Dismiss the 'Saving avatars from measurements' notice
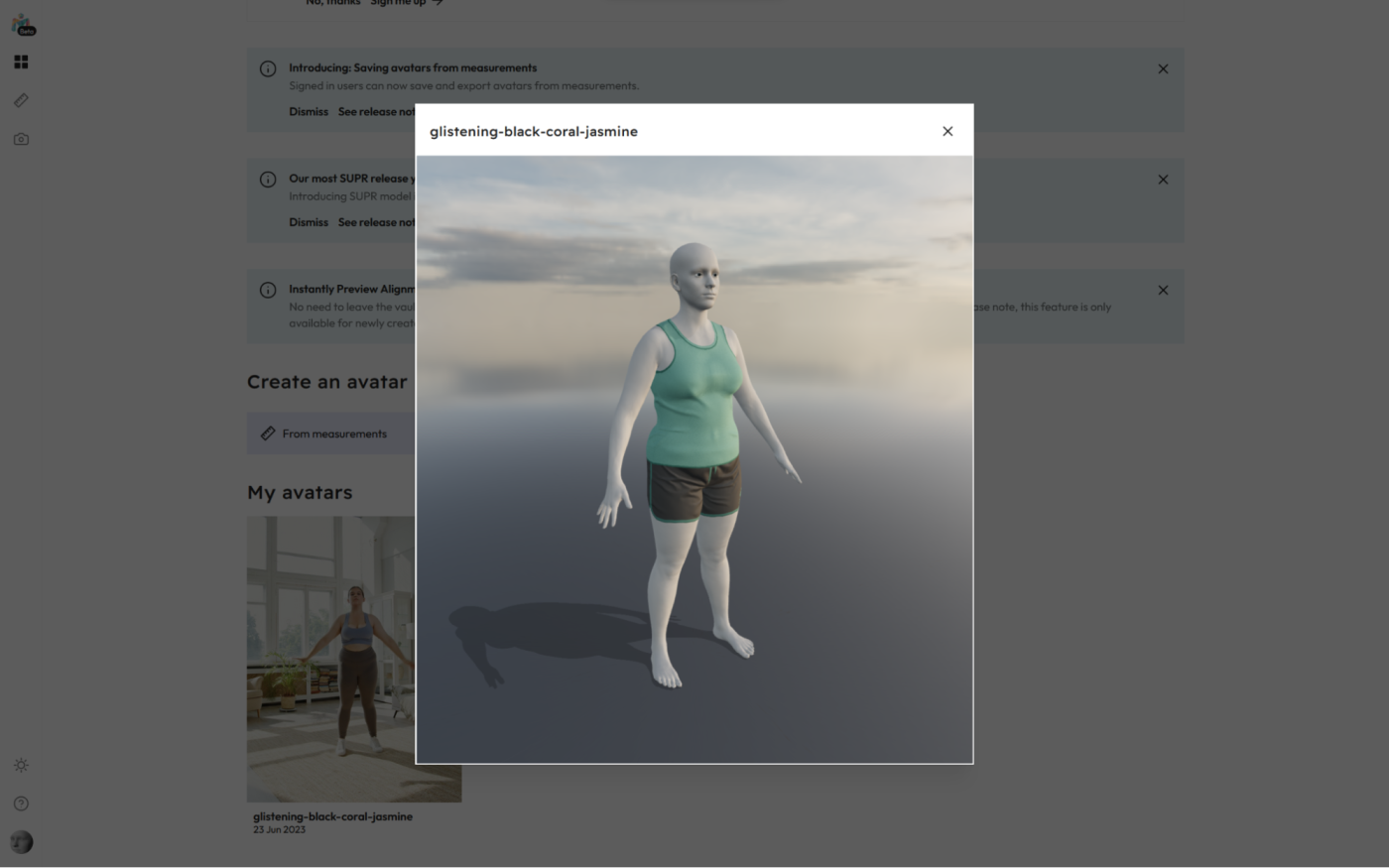The image size is (1389, 868). [309, 111]
